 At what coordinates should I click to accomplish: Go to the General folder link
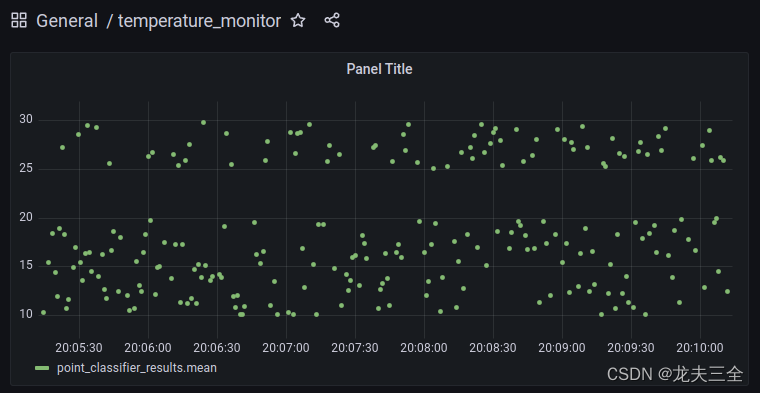tap(67, 21)
